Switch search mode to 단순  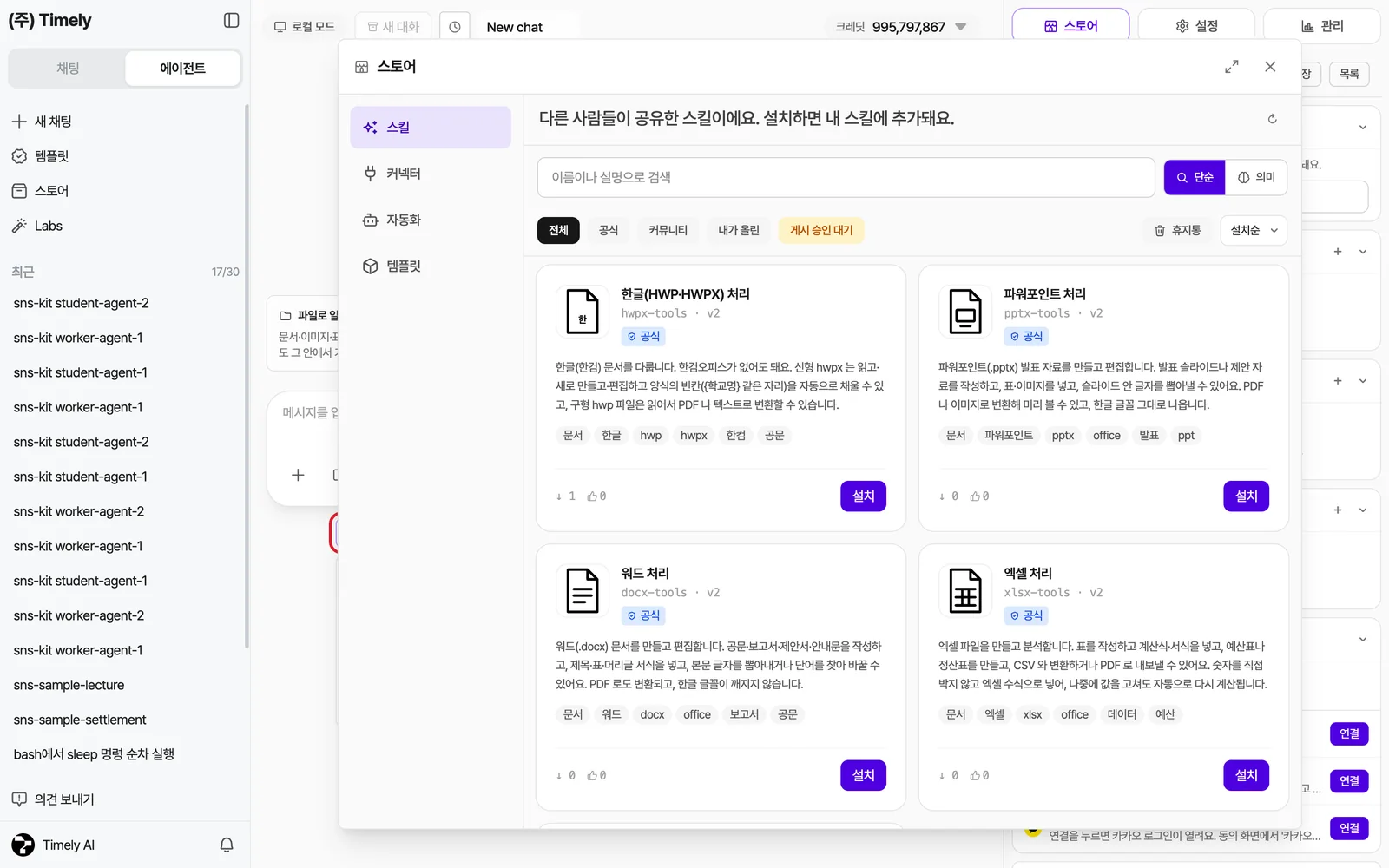click(1195, 177)
